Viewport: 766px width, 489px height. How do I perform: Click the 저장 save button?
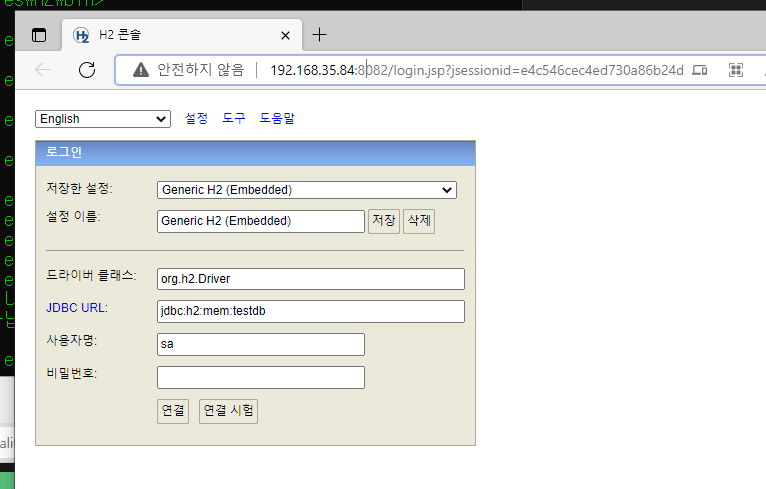click(x=383, y=221)
